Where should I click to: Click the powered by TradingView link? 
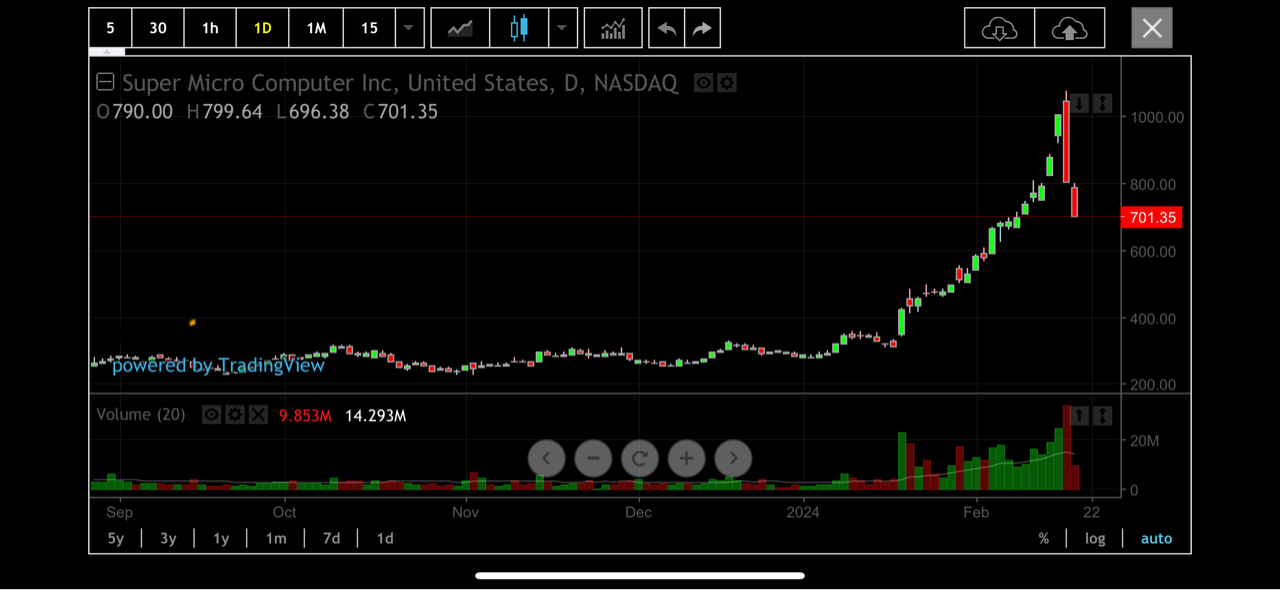[218, 365]
